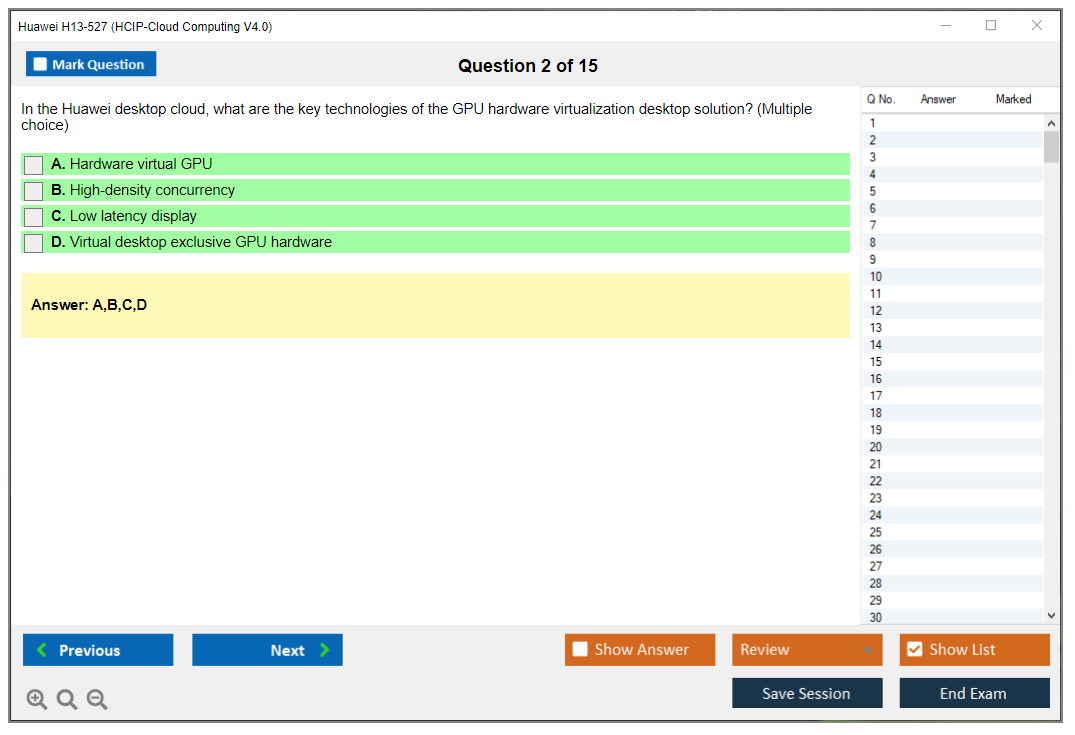Tick option D Virtual desktop exclusive GPU
This screenshot has height=735, width=1075.
pyautogui.click(x=34, y=243)
